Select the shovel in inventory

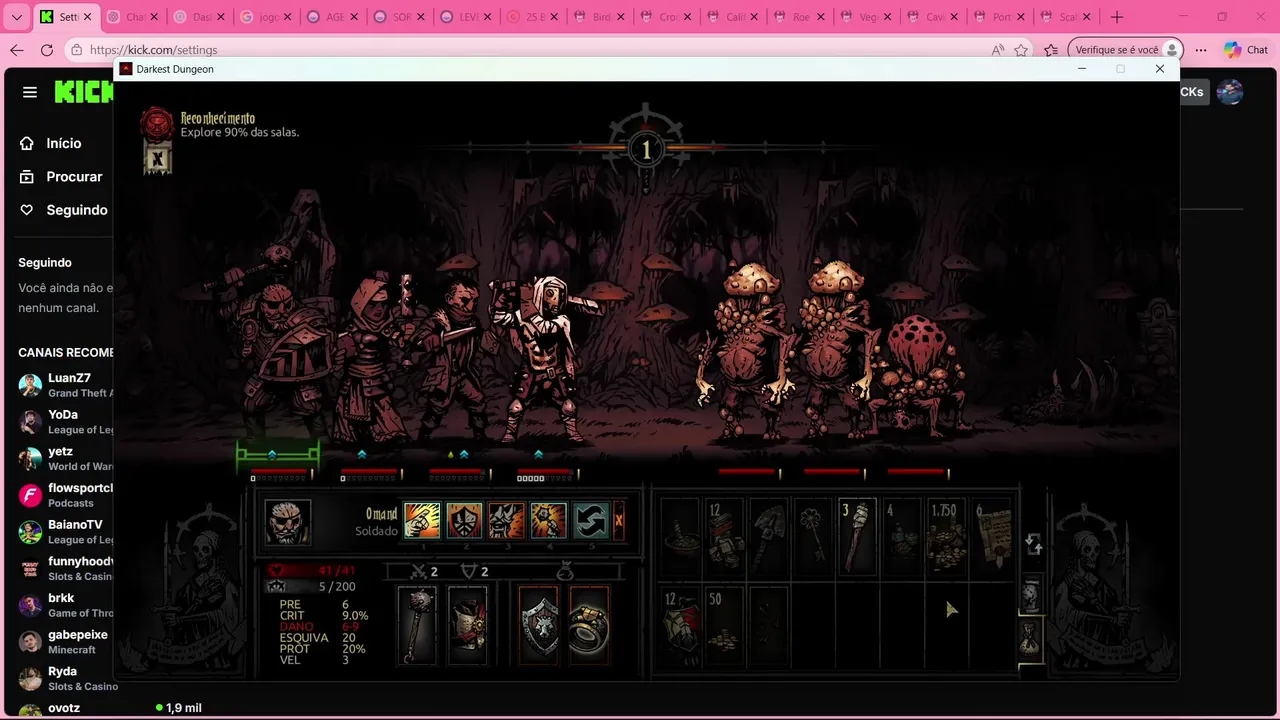pyautogui.click(x=769, y=536)
